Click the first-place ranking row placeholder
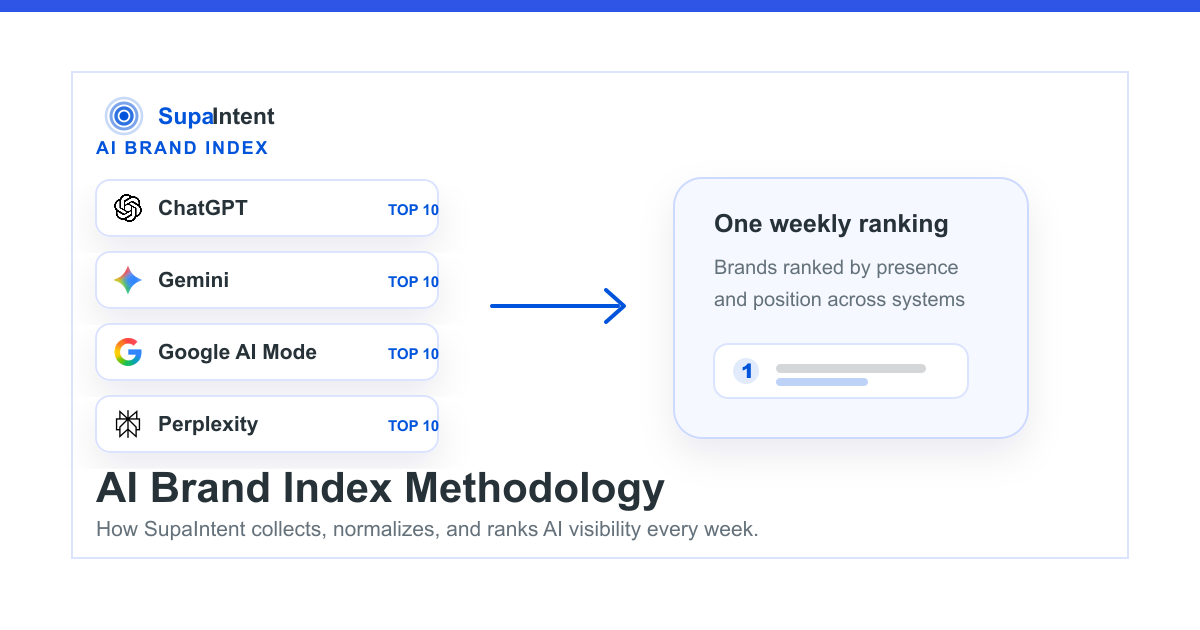The width and height of the screenshot is (1200, 630). pyautogui.click(x=841, y=371)
